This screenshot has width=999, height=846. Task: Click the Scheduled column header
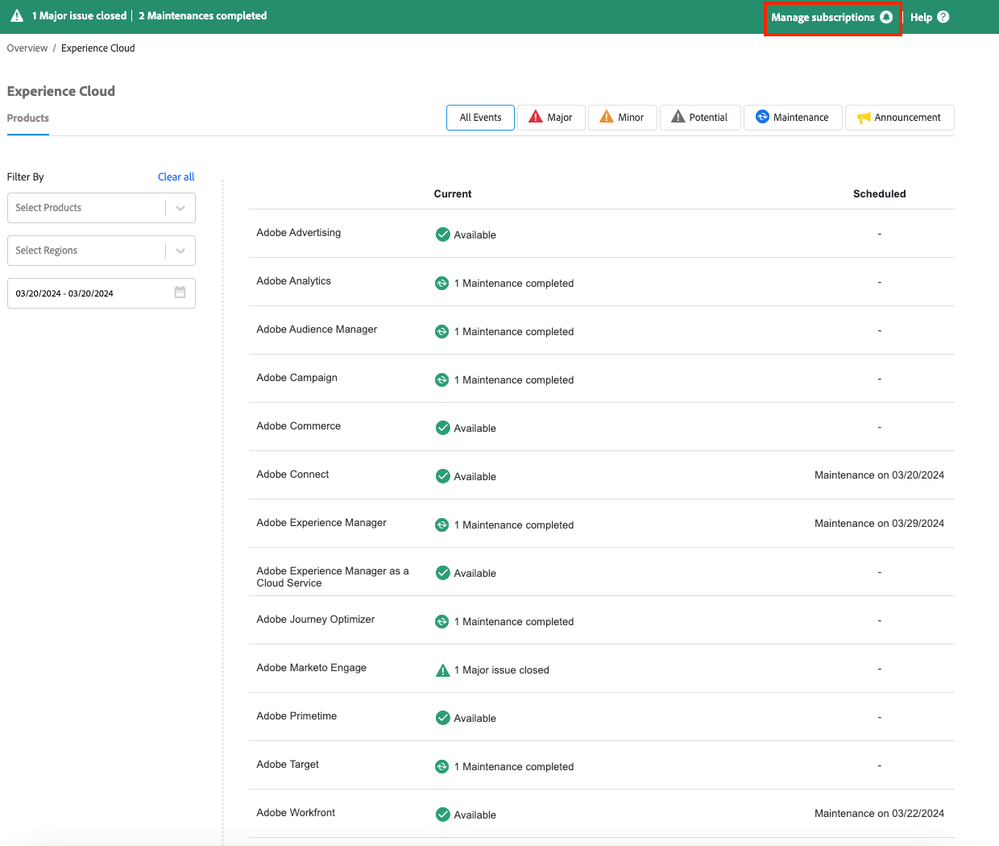[x=879, y=194]
